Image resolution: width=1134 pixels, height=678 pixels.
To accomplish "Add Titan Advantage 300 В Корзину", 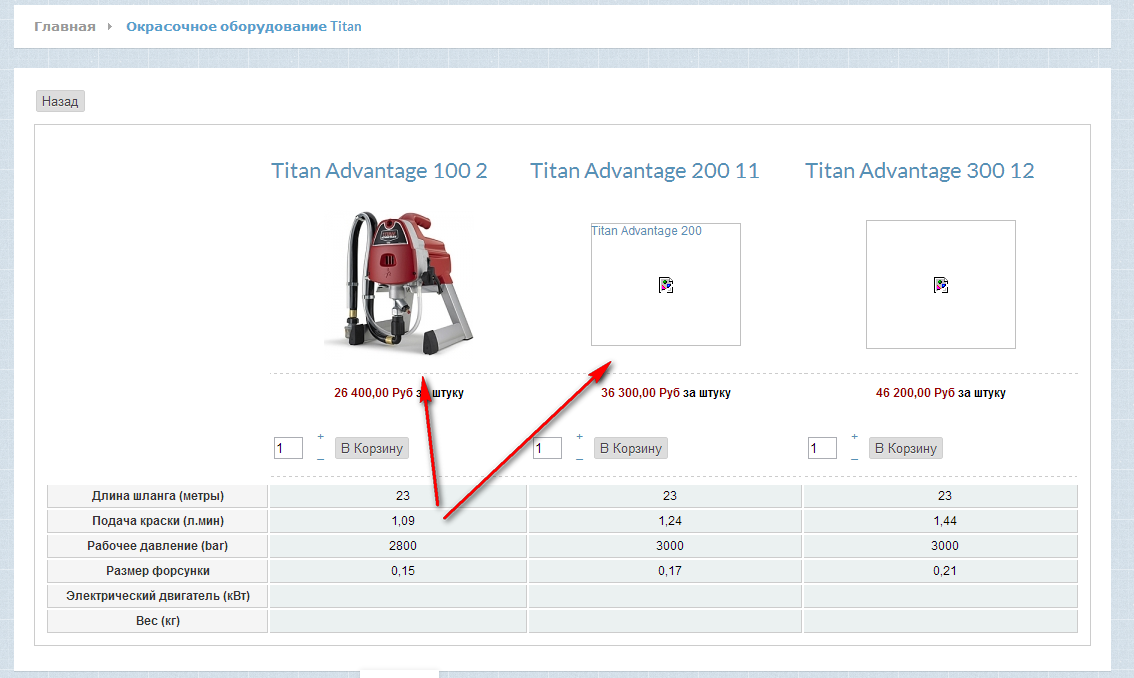I will pos(905,448).
